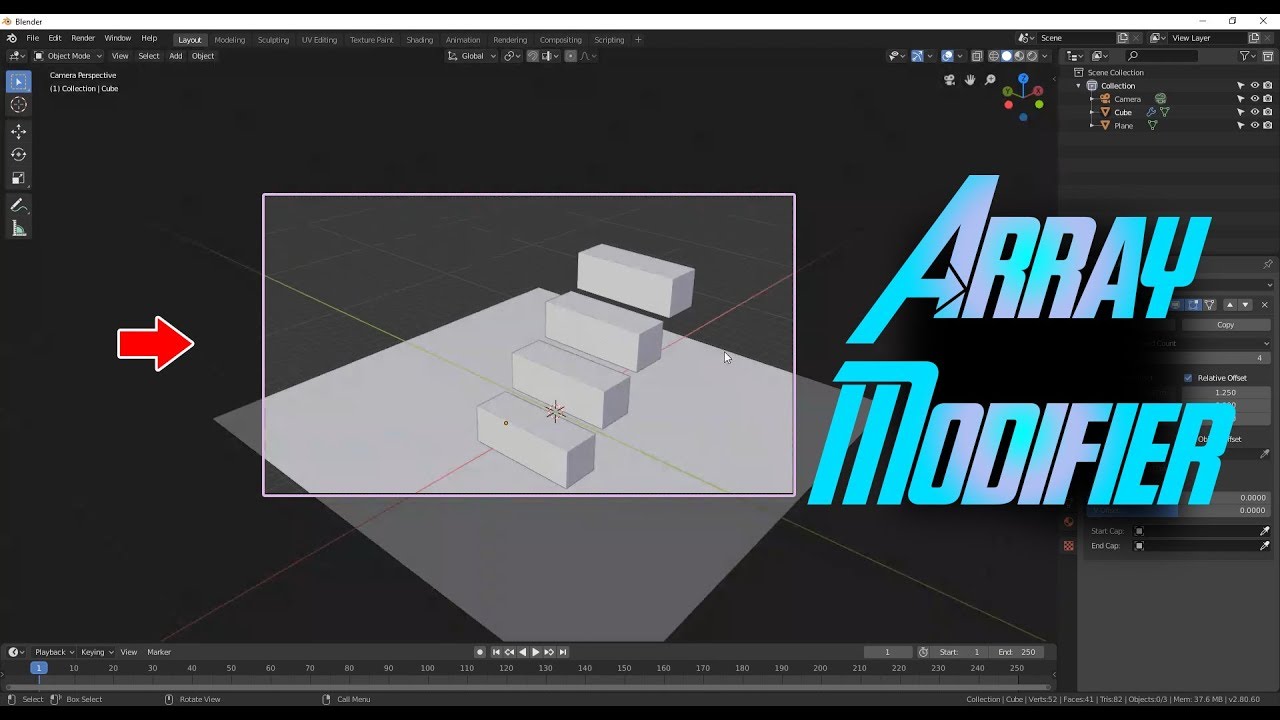
Task: Click the Start Cap eyedropper icon
Action: click(x=1264, y=531)
